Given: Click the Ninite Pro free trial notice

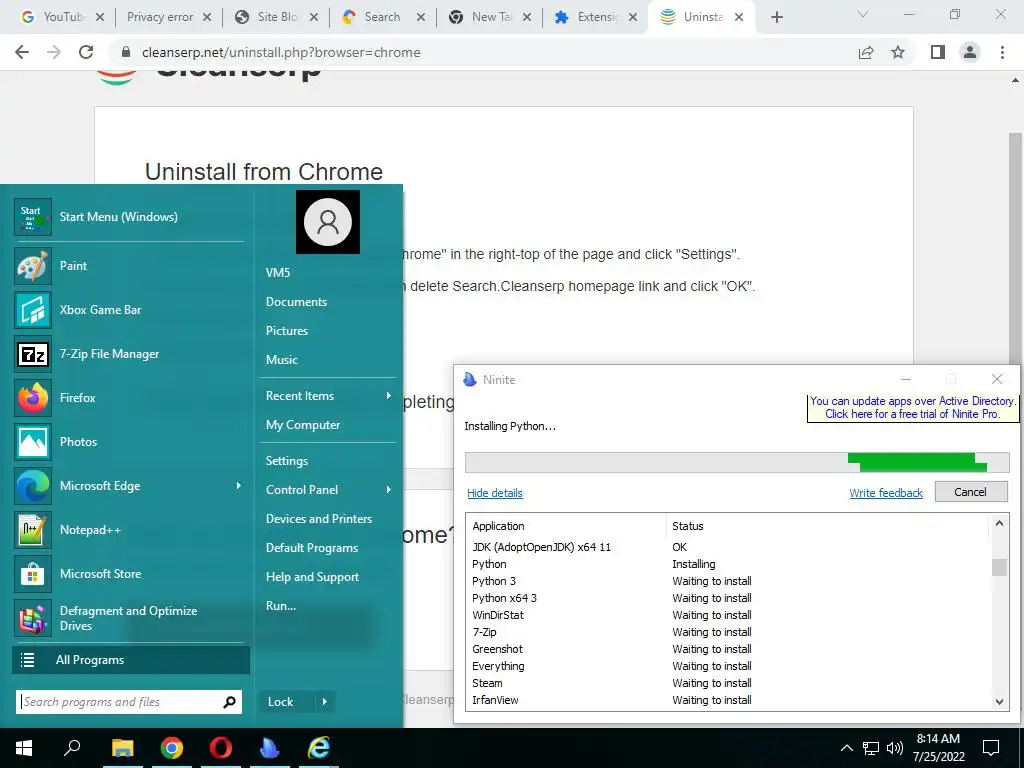Looking at the screenshot, I should [x=912, y=408].
